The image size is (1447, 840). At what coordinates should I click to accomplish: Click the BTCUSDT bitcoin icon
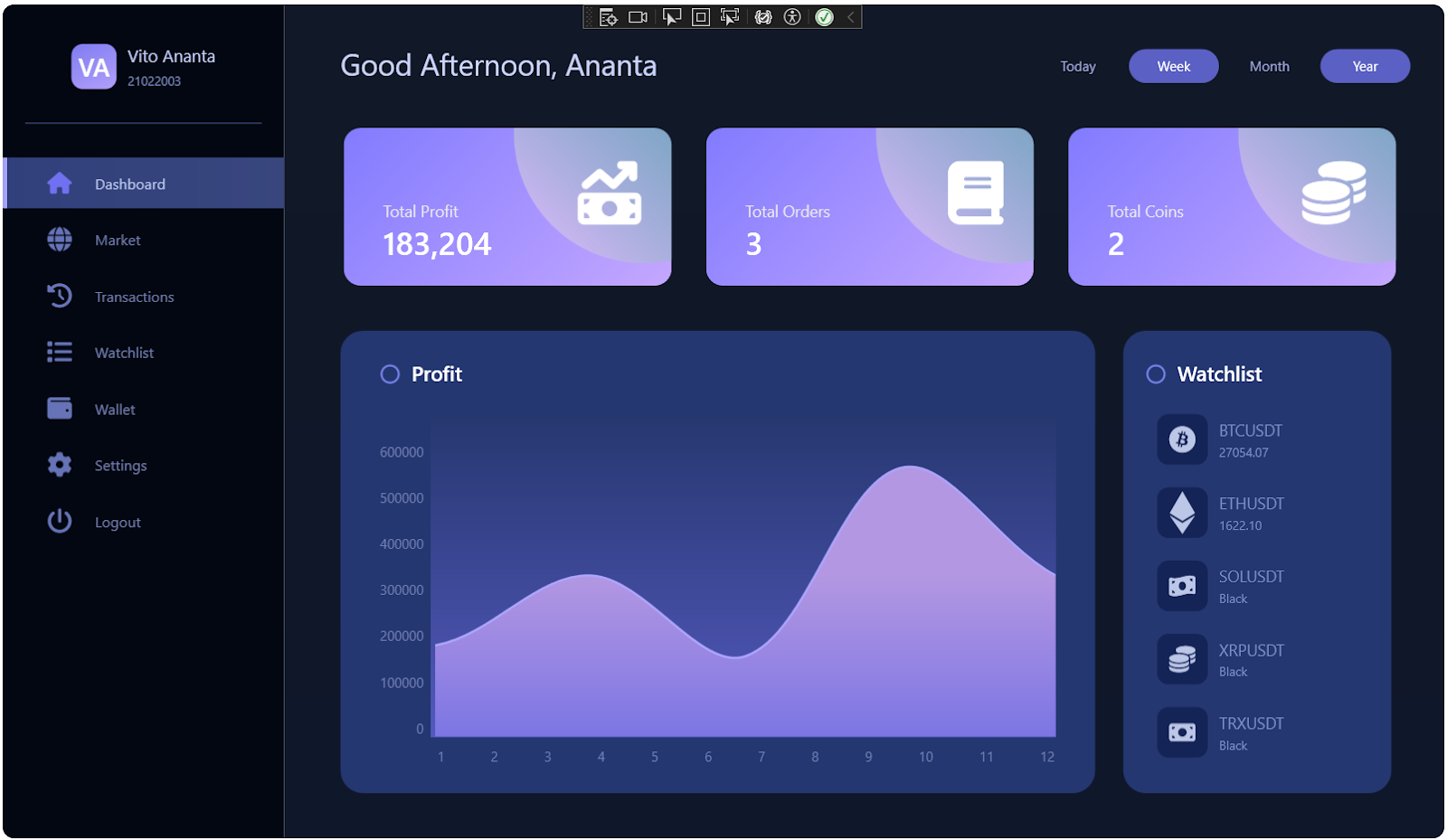[1182, 439]
